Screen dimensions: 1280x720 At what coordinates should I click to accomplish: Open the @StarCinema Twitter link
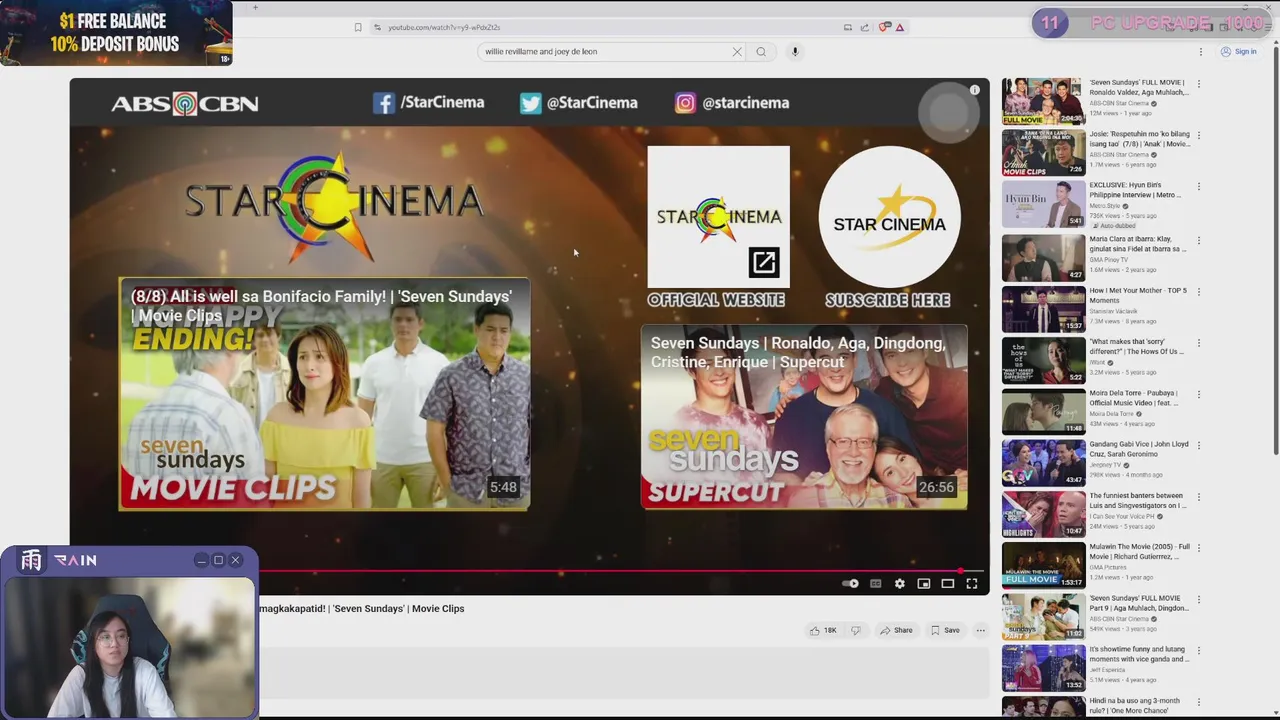[x=578, y=103]
